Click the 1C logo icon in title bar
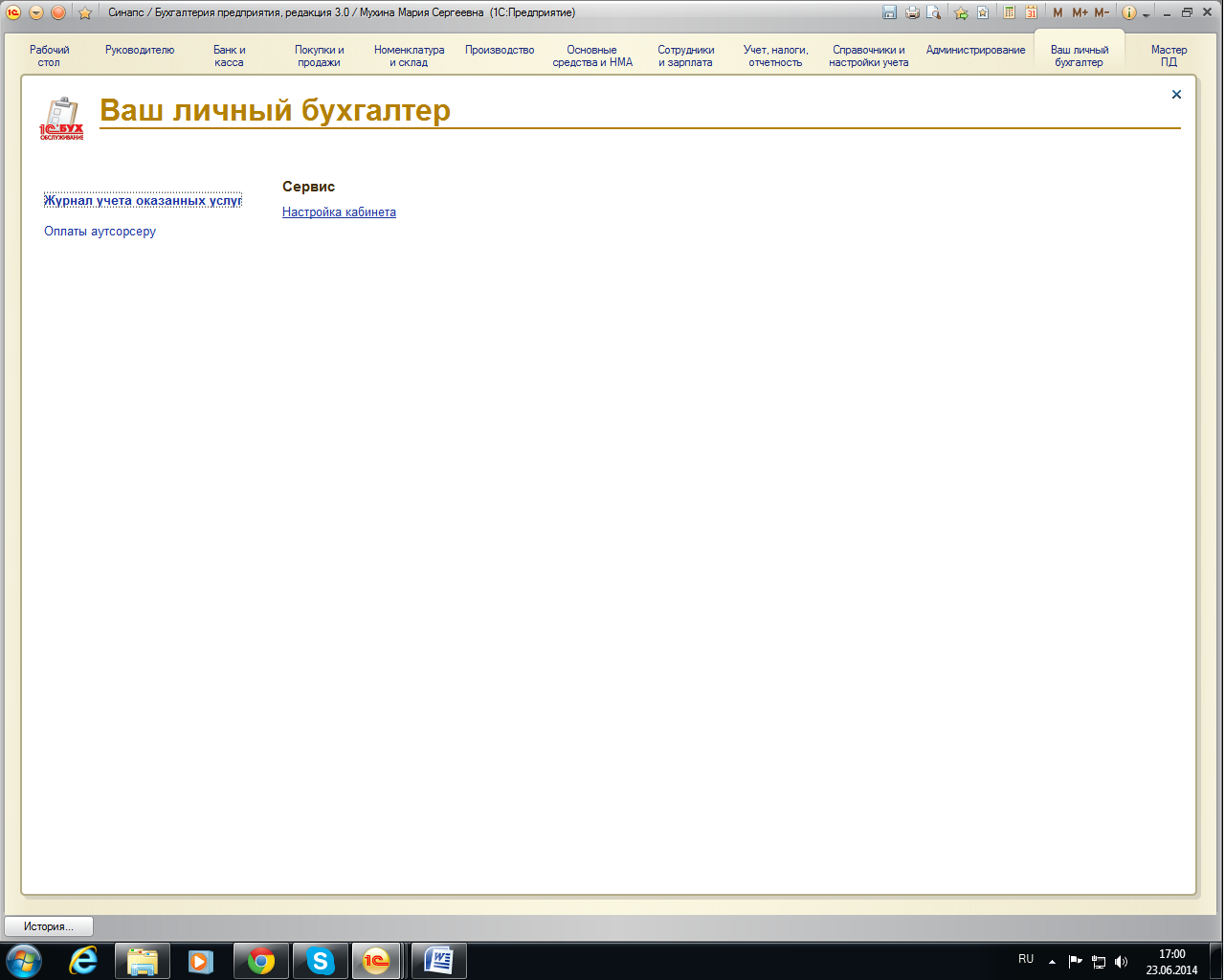This screenshot has height=980, width=1225. [13, 12]
